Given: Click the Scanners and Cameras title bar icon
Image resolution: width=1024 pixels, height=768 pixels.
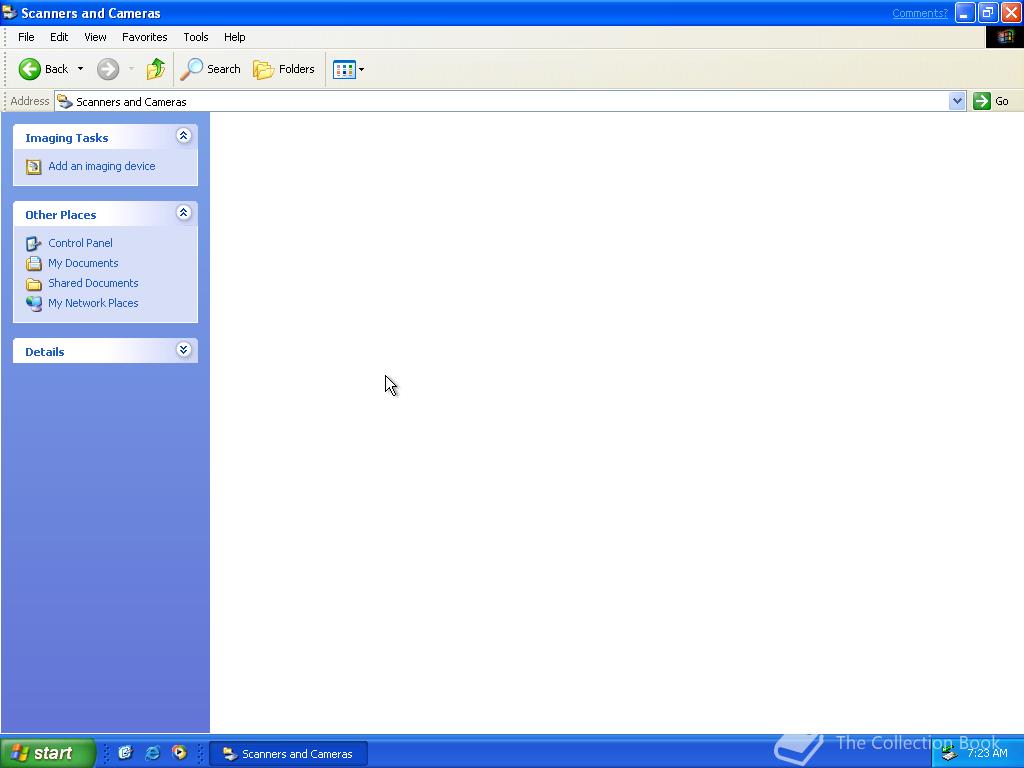Looking at the screenshot, I should pyautogui.click(x=9, y=12).
